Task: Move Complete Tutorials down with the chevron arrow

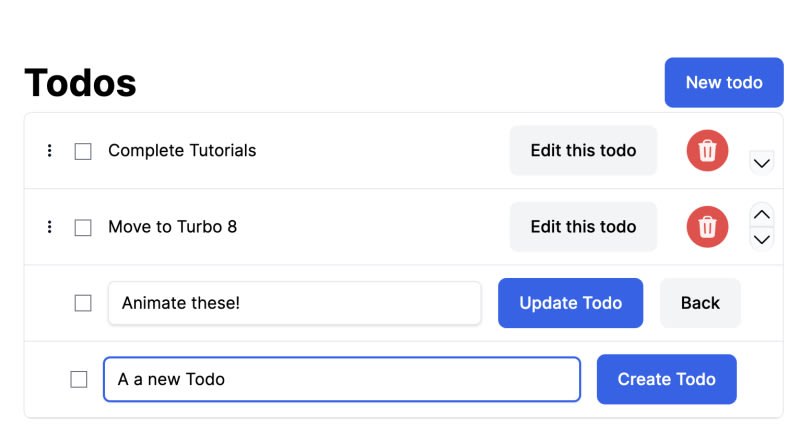Action: [x=762, y=162]
